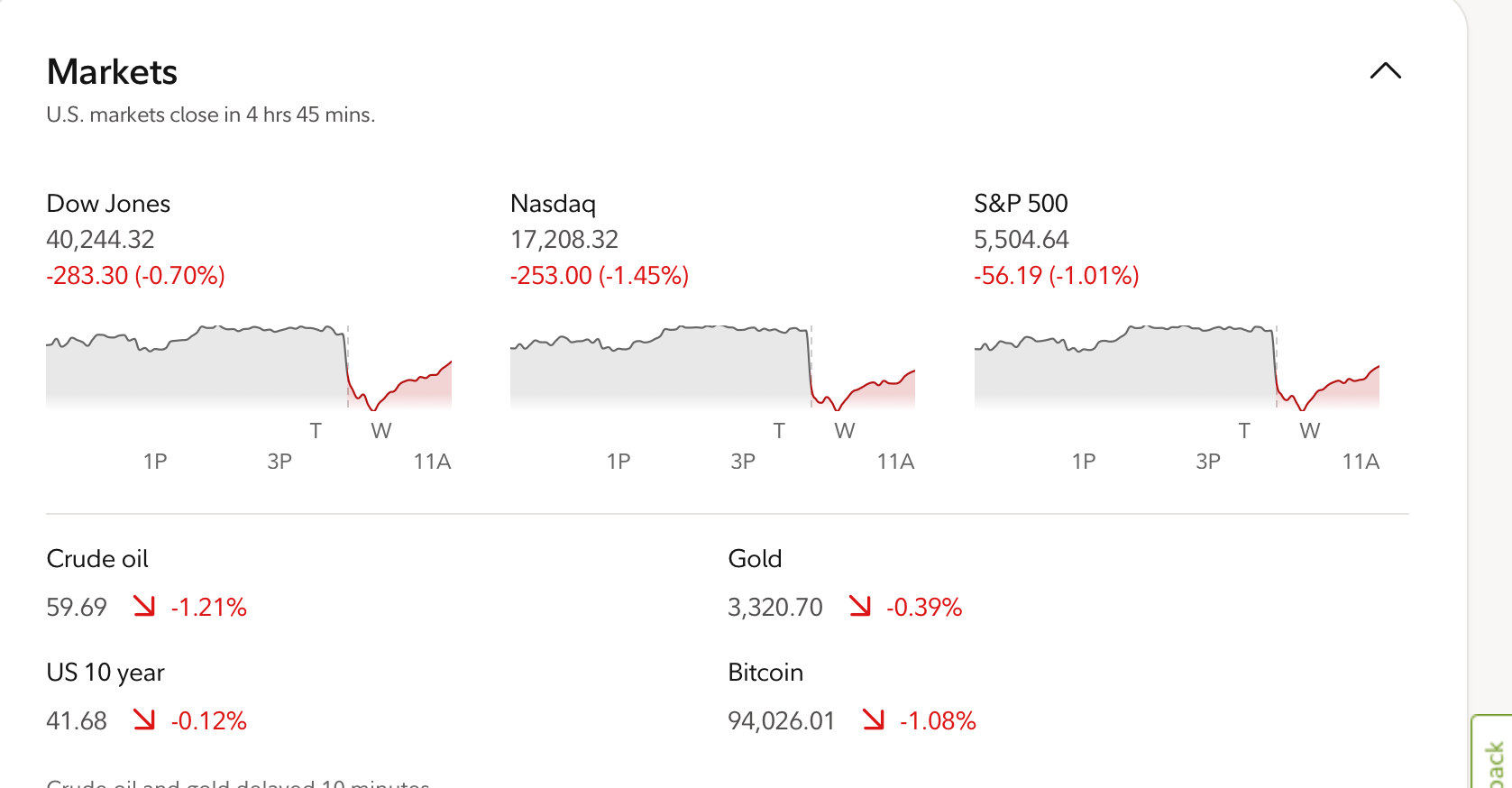Click the Bitcoin red down arrow
This screenshot has width=1512, height=788.
(x=873, y=719)
